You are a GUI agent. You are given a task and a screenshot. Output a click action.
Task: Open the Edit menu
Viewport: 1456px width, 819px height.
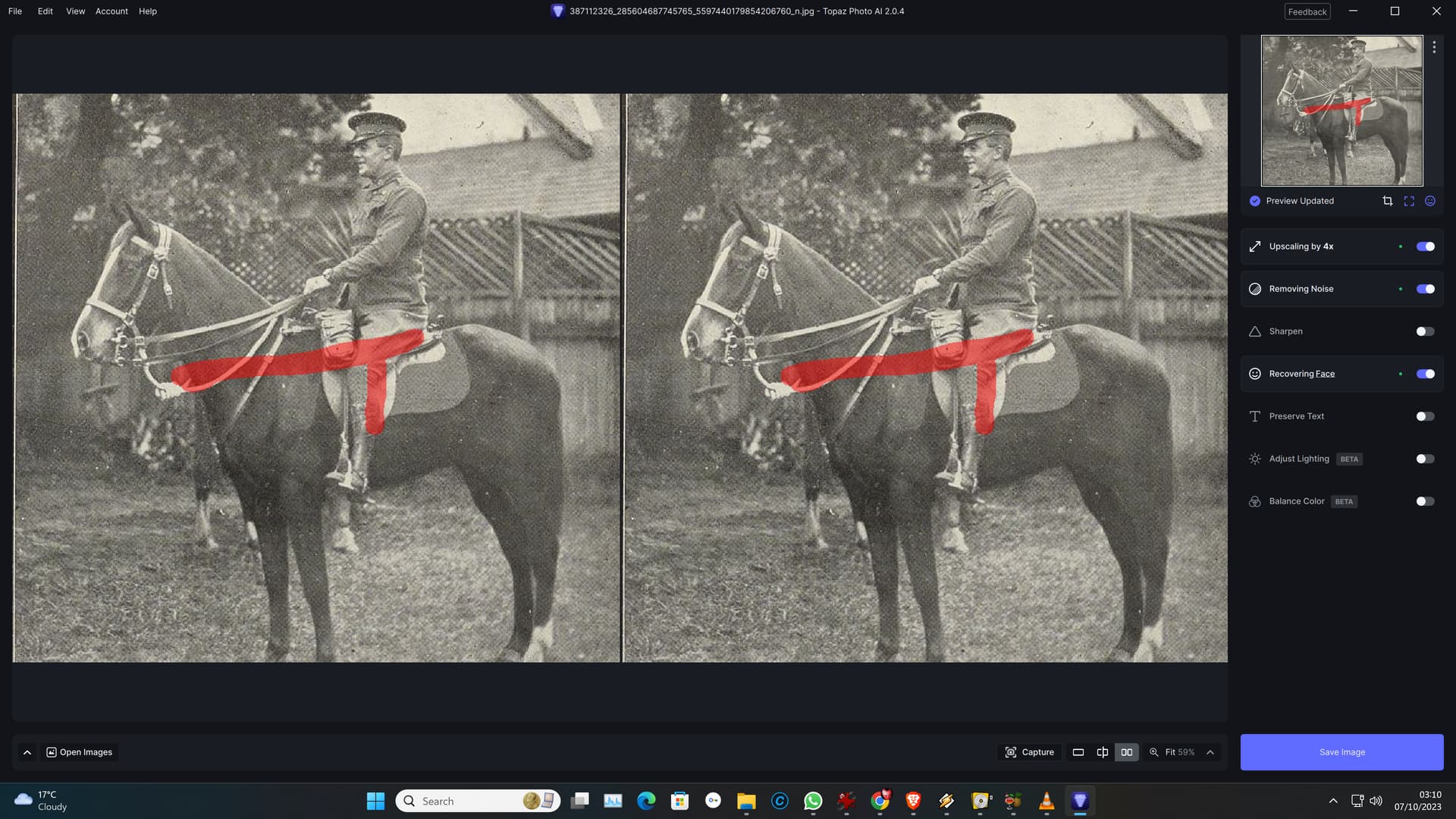pyautogui.click(x=45, y=11)
